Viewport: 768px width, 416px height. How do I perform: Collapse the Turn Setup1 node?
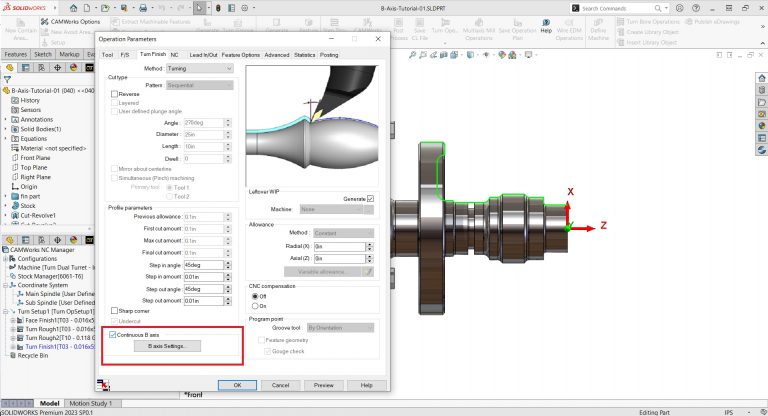6,312
